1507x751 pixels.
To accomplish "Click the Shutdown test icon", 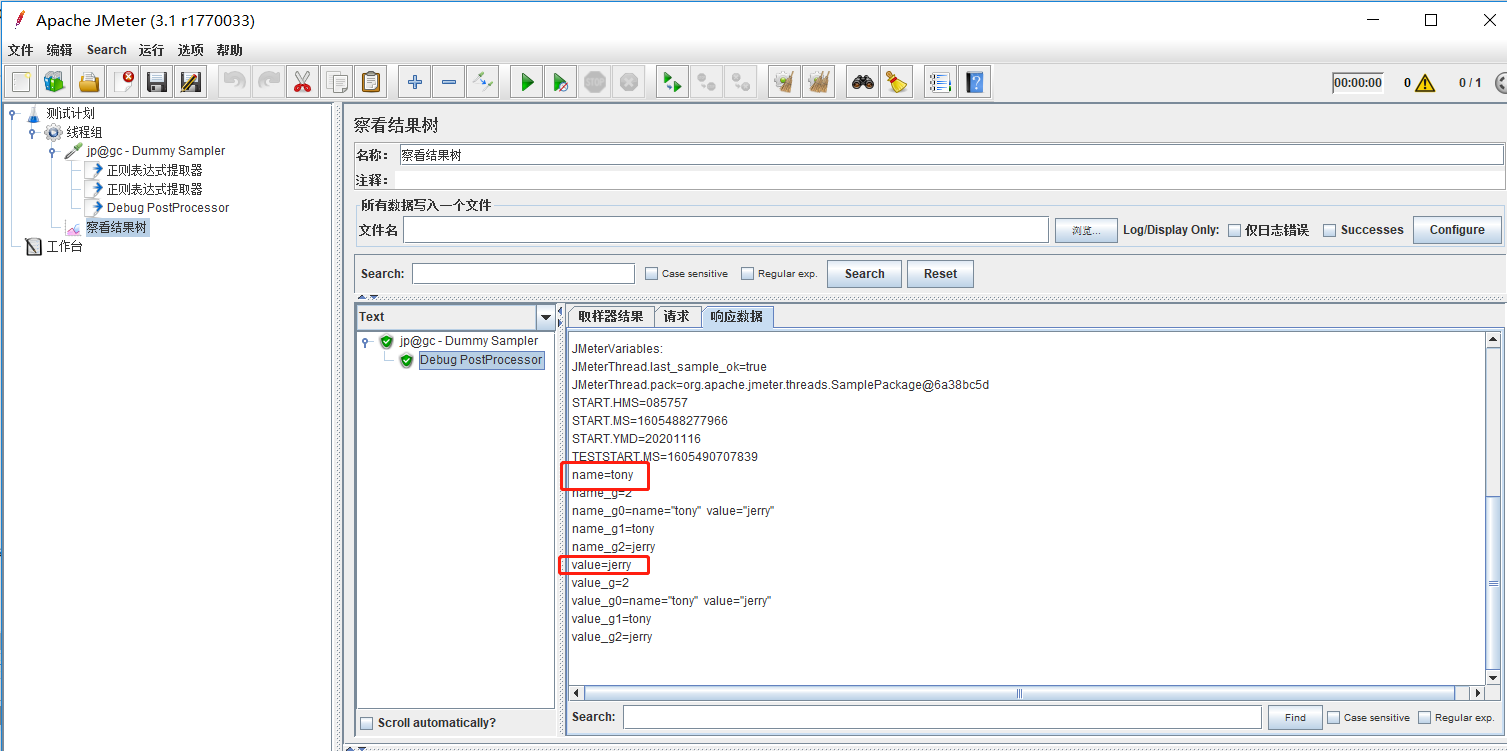I will coord(628,82).
